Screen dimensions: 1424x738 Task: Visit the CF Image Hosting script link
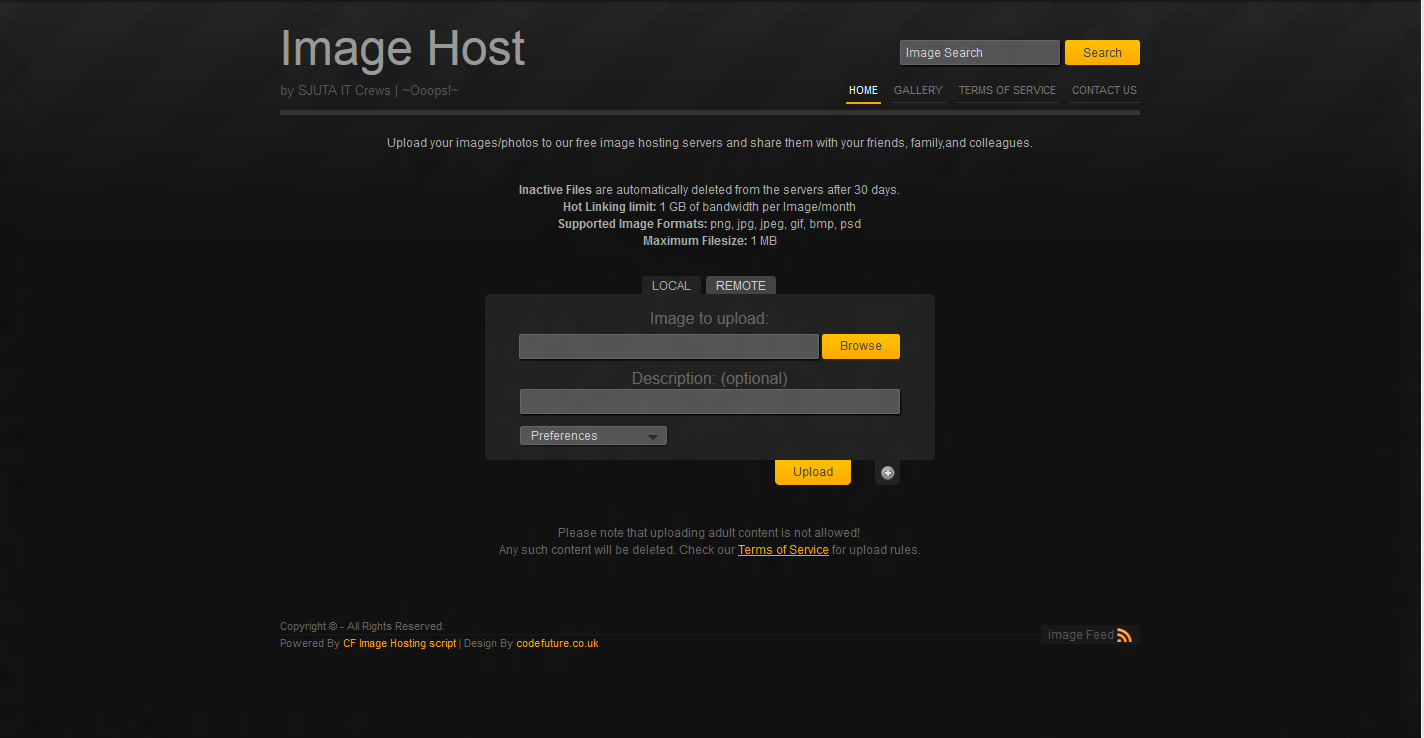[399, 643]
